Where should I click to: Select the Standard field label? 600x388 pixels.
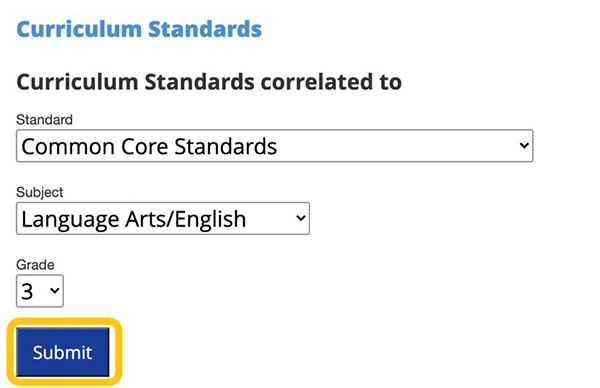pyautogui.click(x=44, y=120)
